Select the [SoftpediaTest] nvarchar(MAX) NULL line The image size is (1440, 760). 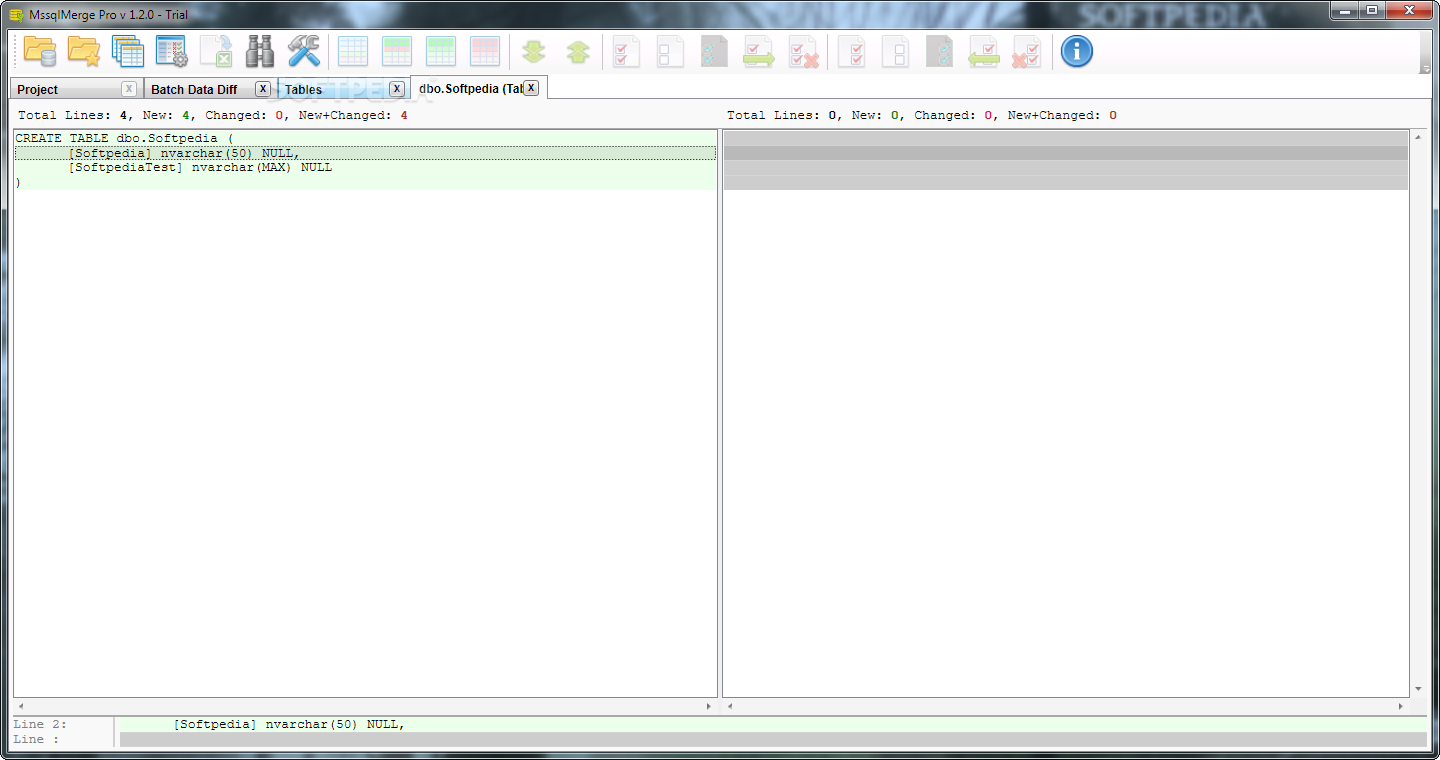tap(365, 168)
